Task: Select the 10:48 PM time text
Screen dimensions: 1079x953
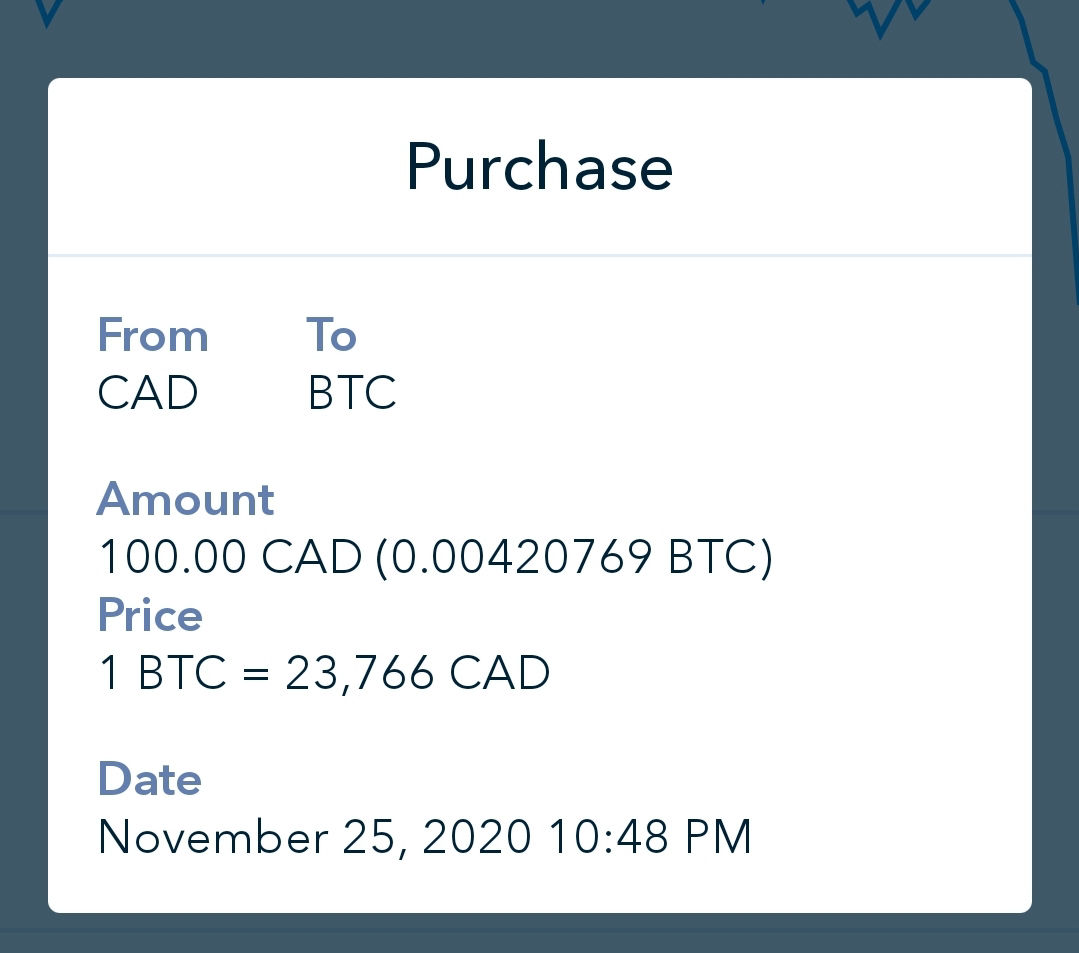Action: [x=649, y=837]
